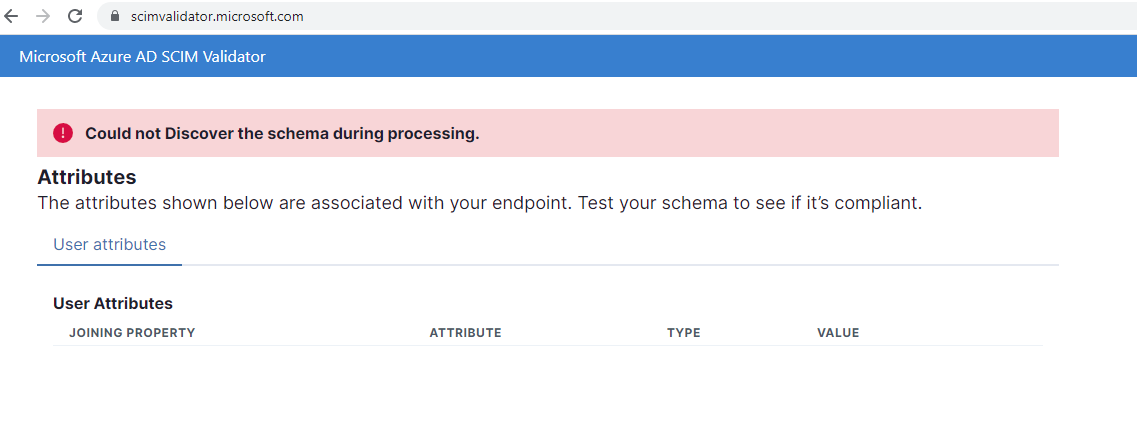Image resolution: width=1137 pixels, height=421 pixels.
Task: Click the empty area of the blue header bar
Action: (696, 57)
